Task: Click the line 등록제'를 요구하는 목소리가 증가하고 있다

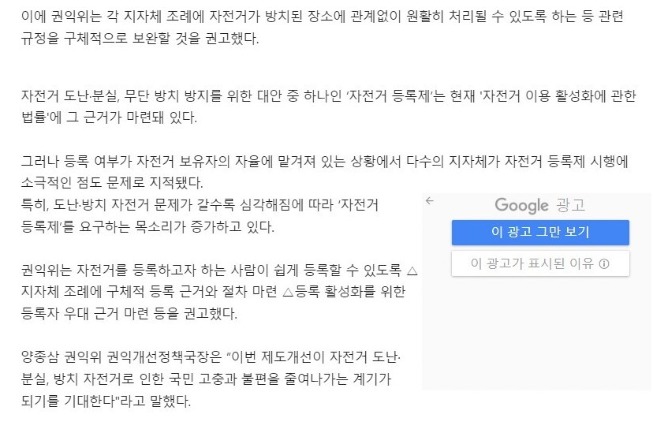Action: pyautogui.click(x=147, y=227)
